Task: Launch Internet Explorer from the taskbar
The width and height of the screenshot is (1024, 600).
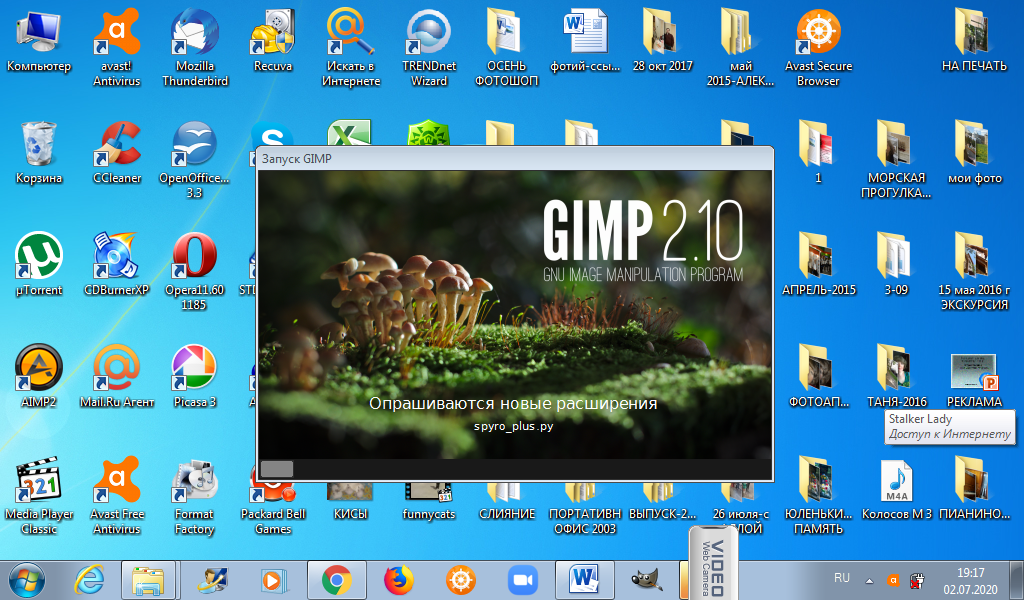Action: (89, 580)
